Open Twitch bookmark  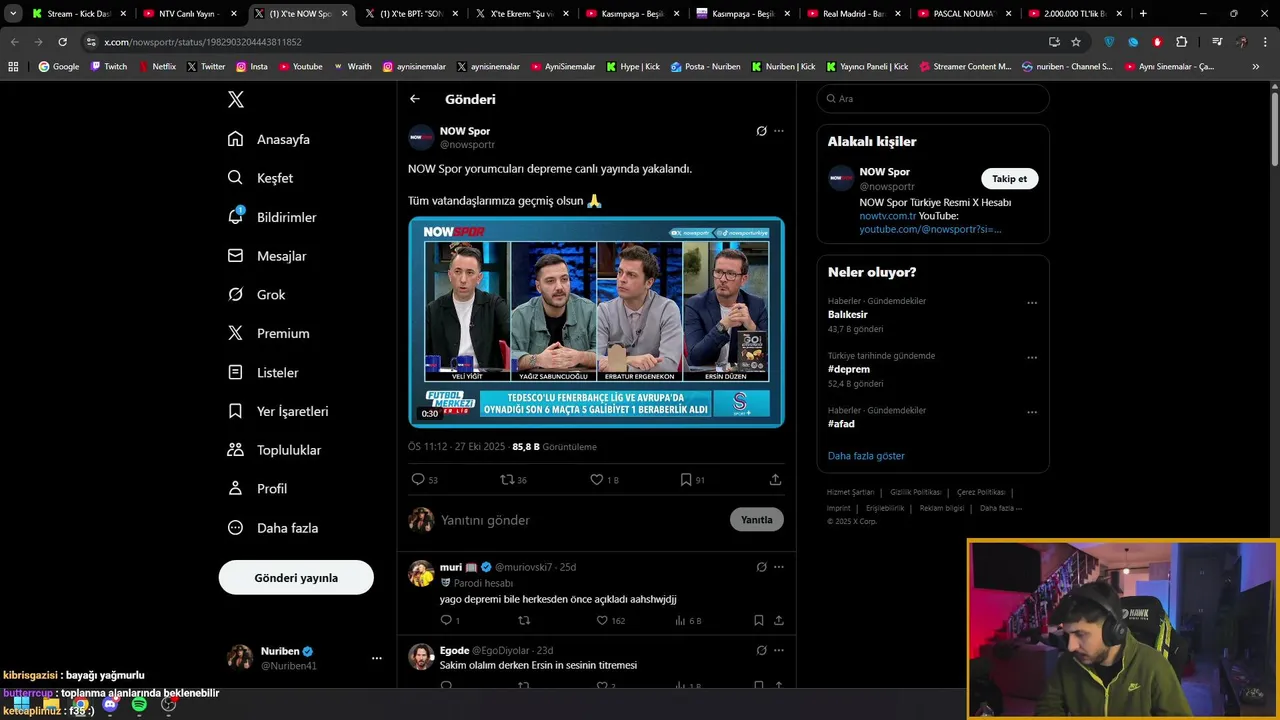[109, 67]
